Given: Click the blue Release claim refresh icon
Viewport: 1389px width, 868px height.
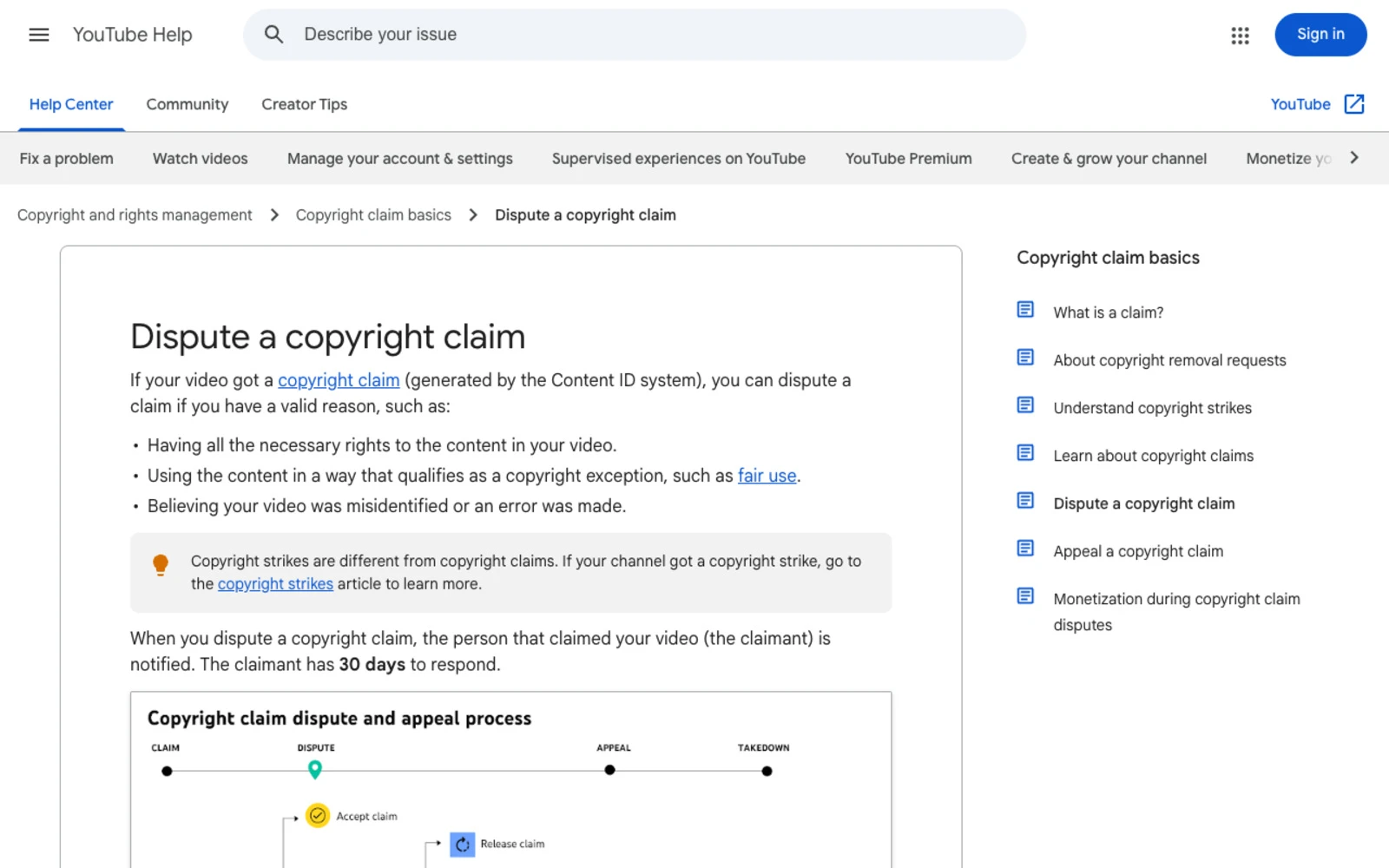Looking at the screenshot, I should point(463,845).
